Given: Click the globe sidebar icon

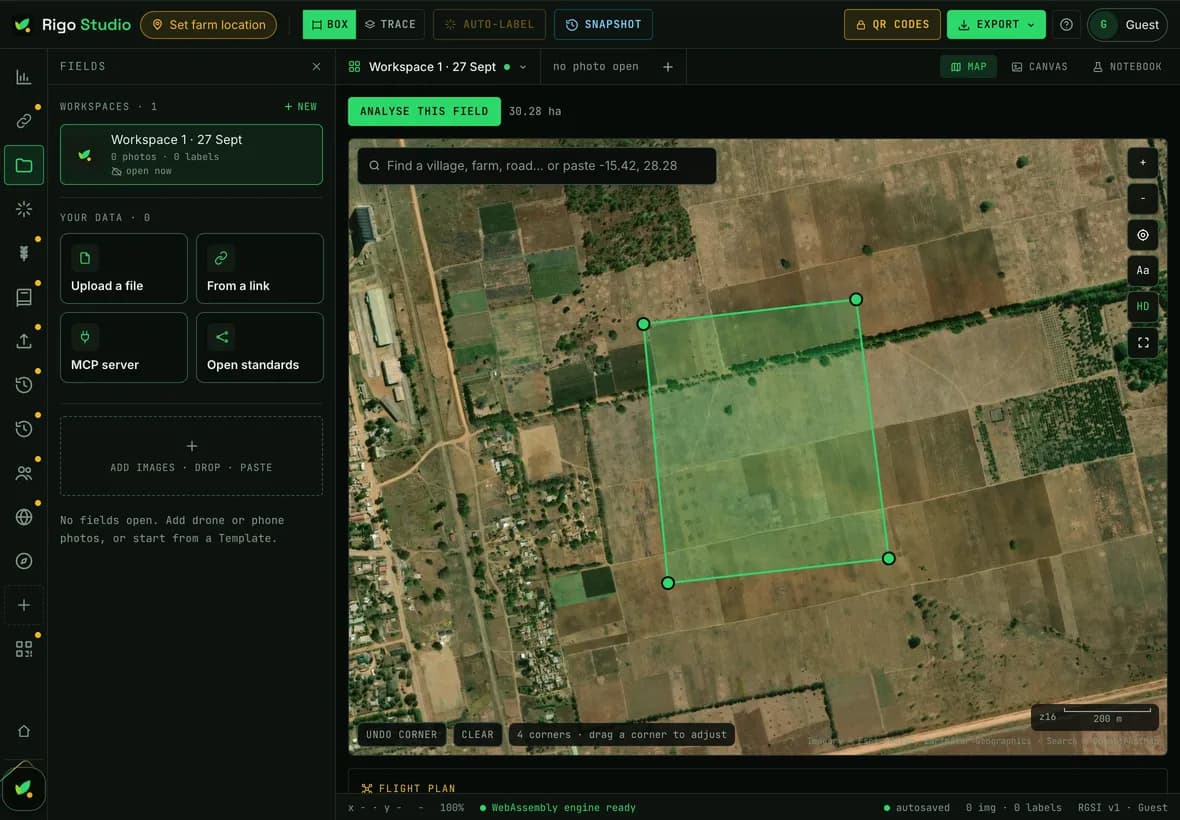Looking at the screenshot, I should [23, 517].
